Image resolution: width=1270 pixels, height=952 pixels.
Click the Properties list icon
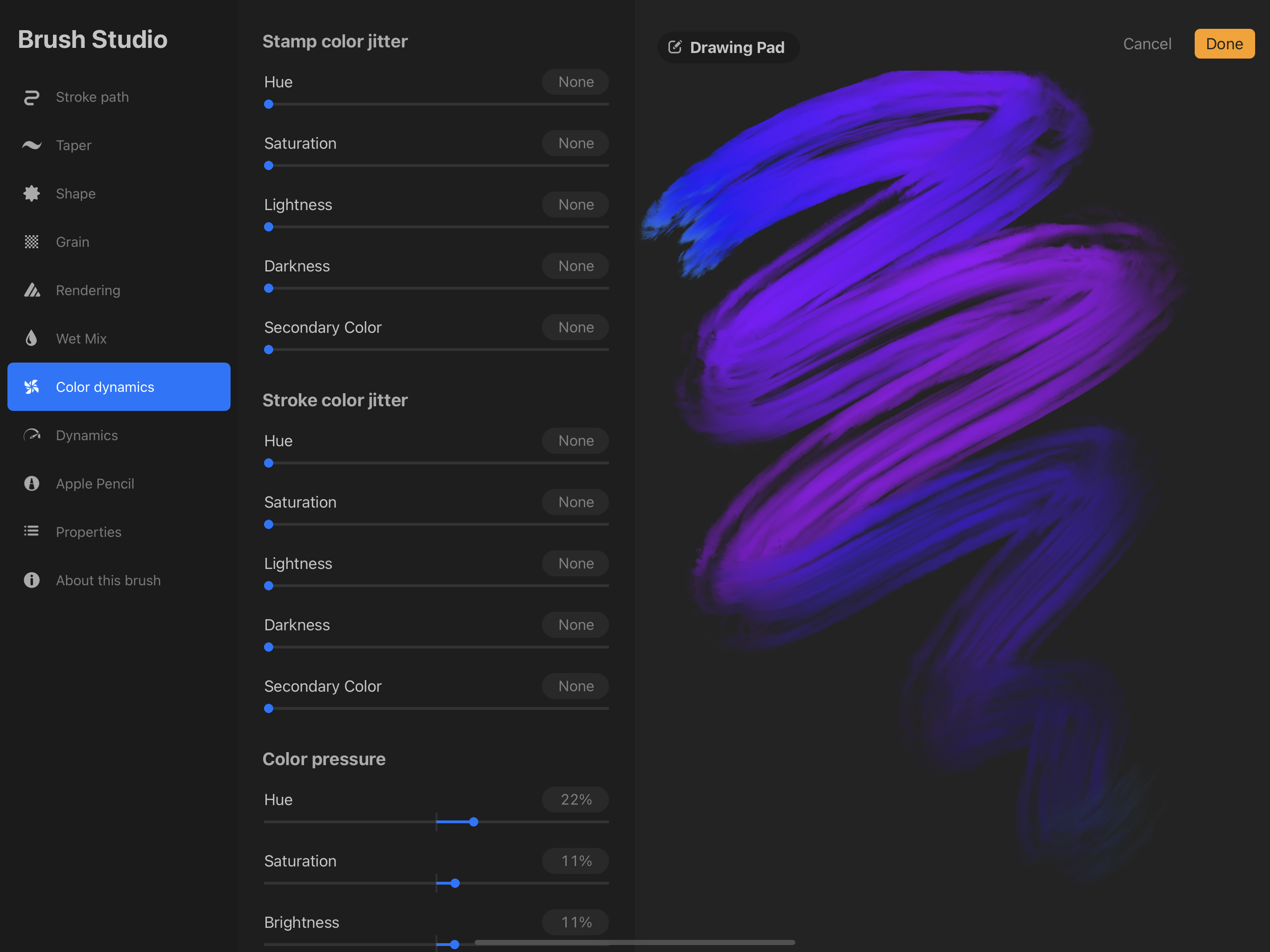pos(32,532)
